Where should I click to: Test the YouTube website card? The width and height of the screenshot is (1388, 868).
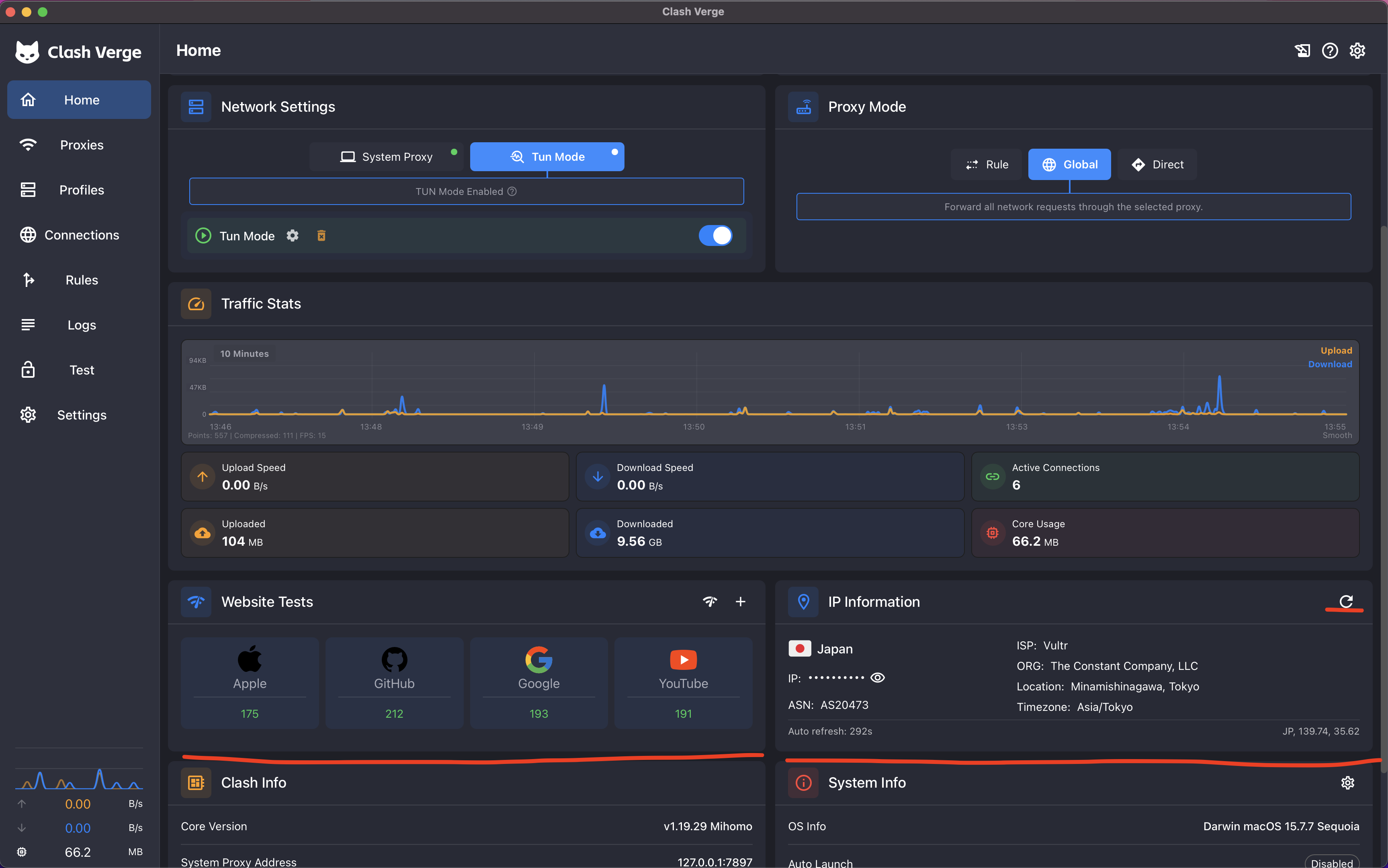click(683, 683)
